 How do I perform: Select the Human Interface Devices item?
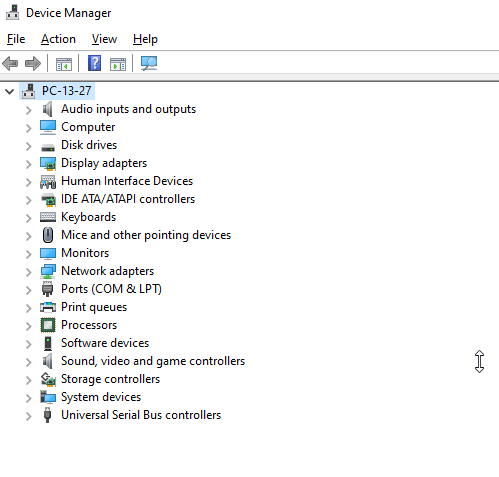point(127,181)
